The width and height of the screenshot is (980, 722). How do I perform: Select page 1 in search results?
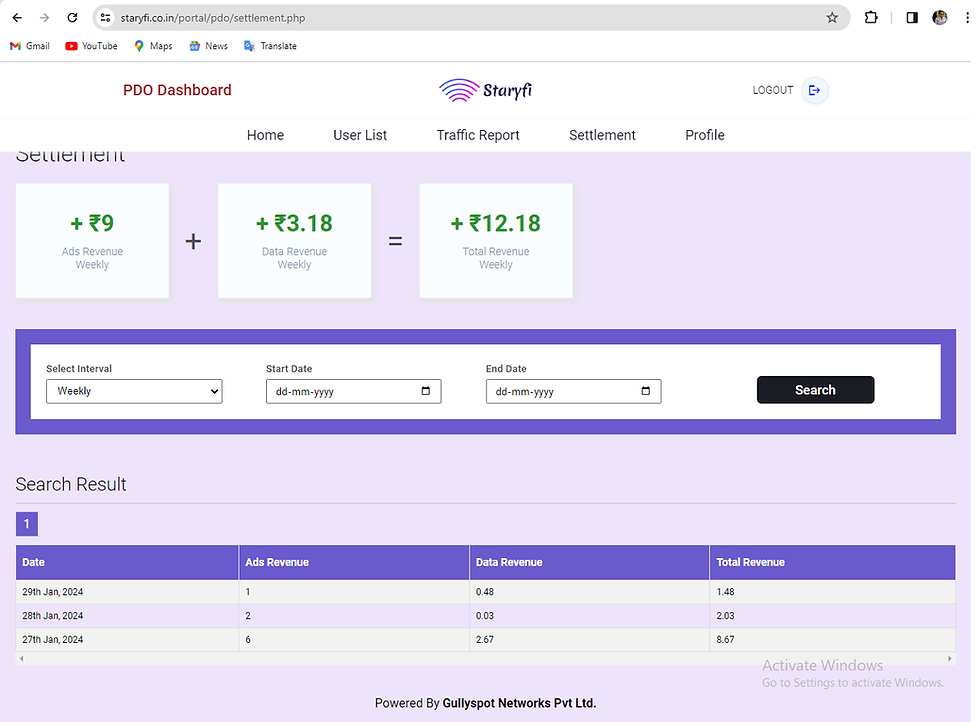click(x=26, y=523)
